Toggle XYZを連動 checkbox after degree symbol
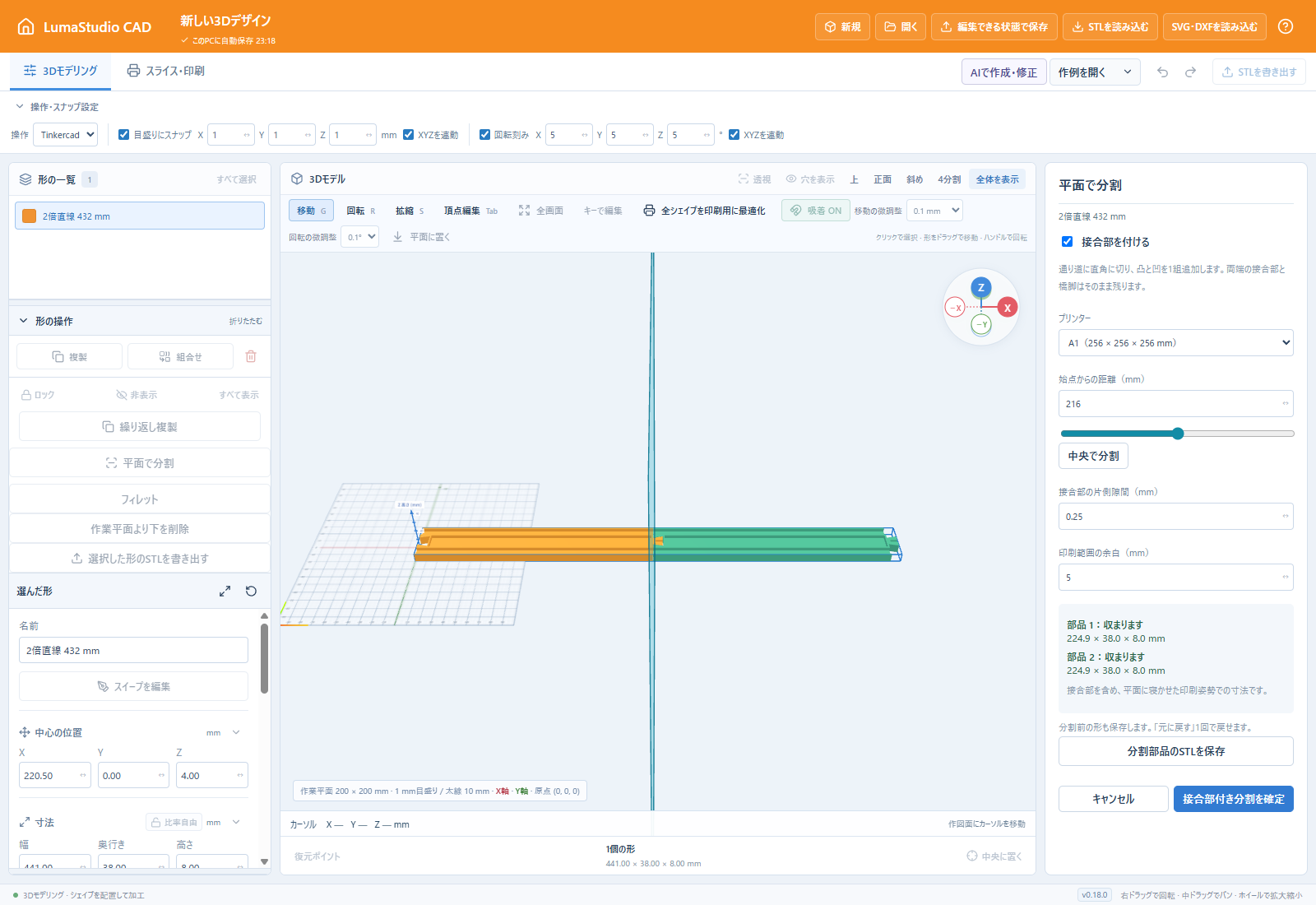Image resolution: width=1316 pixels, height=905 pixels. tap(734, 134)
